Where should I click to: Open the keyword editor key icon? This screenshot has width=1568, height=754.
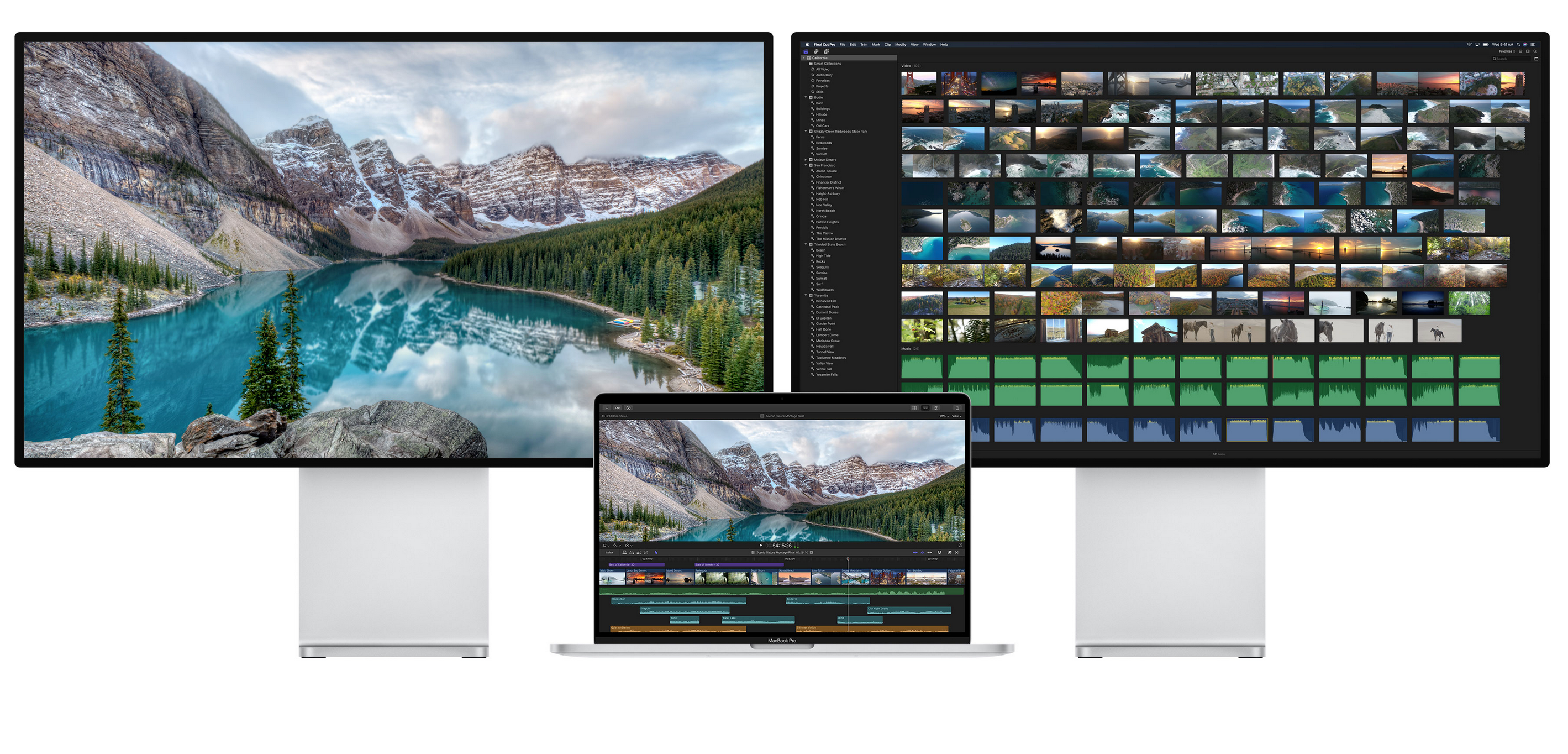coord(618,408)
